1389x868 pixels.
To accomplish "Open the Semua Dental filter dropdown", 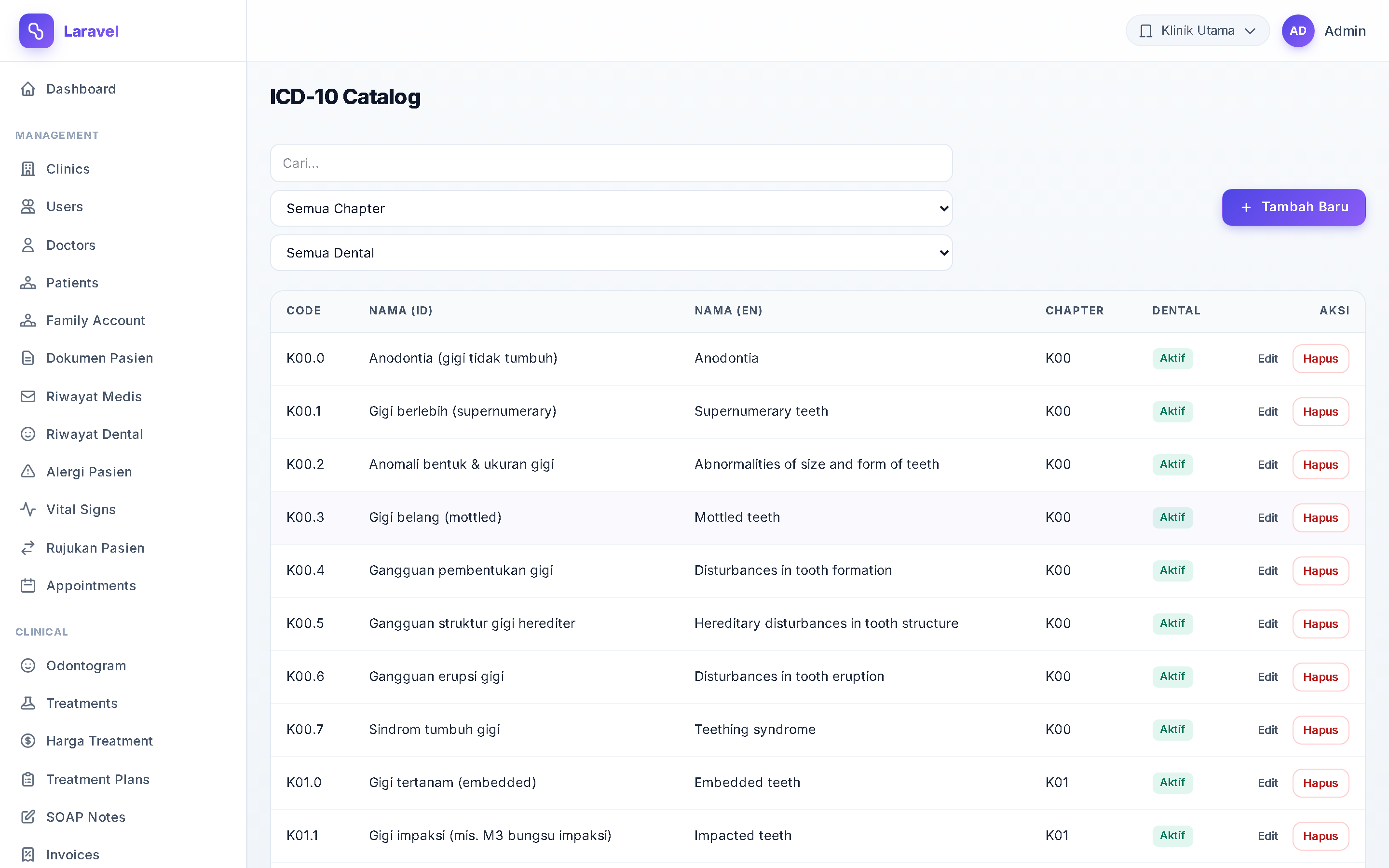I will tap(611, 253).
